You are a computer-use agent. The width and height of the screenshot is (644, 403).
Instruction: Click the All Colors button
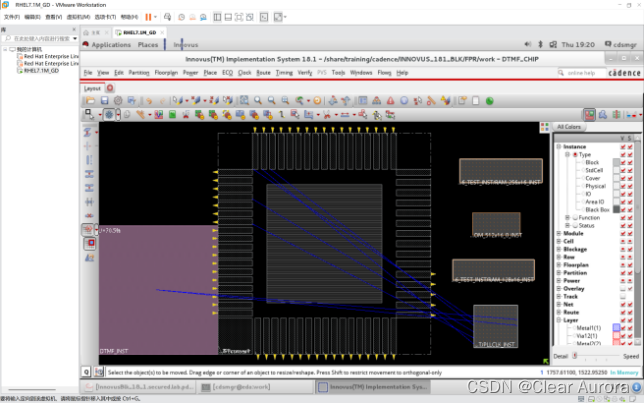click(569, 127)
